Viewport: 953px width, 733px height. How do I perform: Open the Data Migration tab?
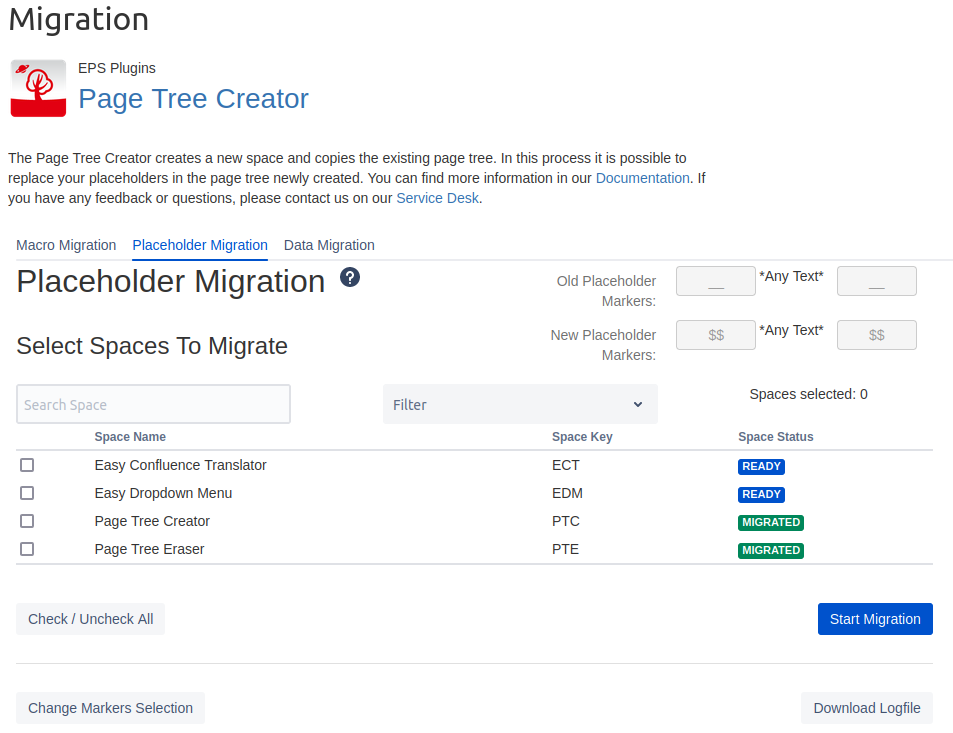coord(329,245)
